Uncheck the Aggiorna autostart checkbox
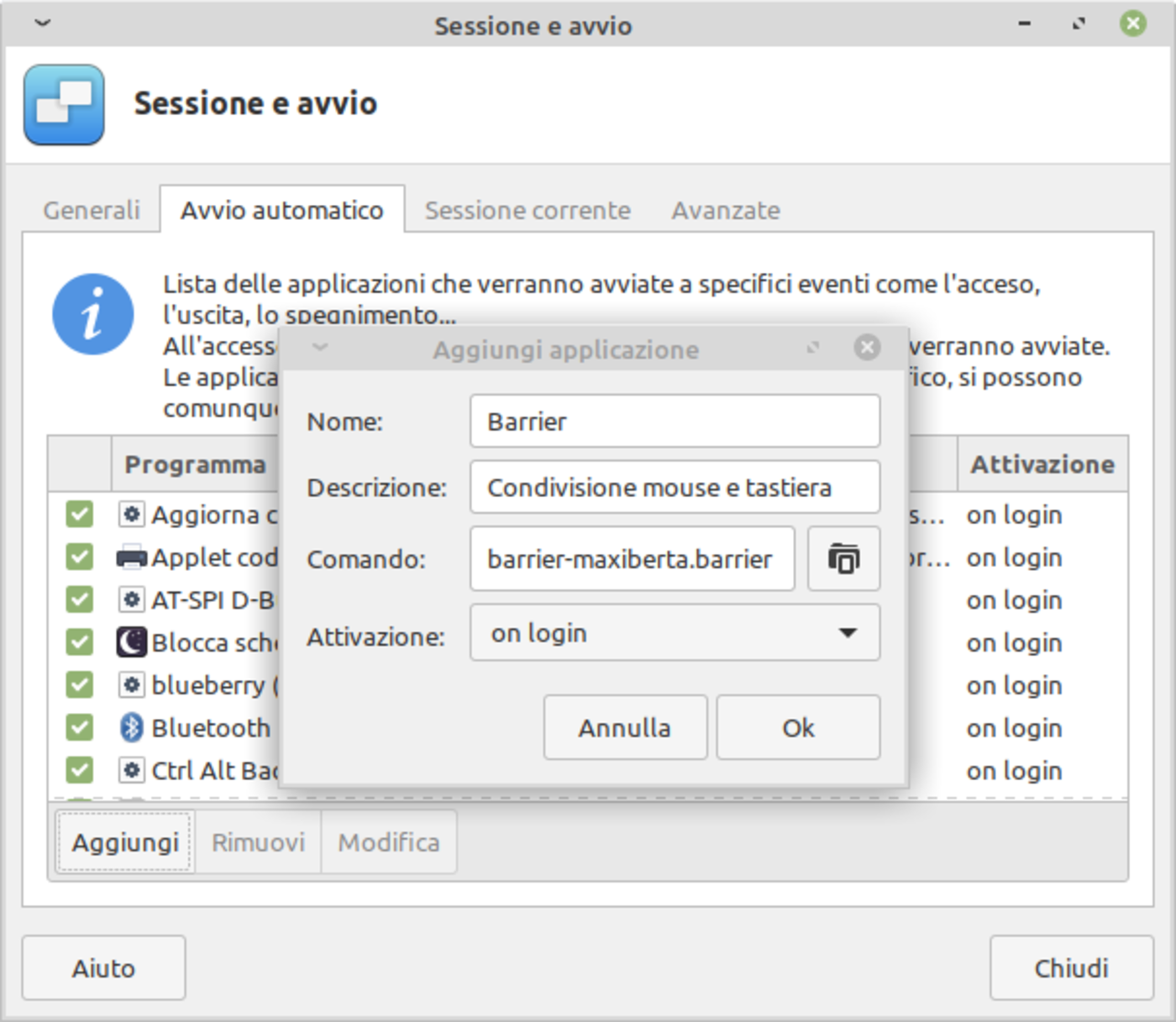 (x=80, y=514)
